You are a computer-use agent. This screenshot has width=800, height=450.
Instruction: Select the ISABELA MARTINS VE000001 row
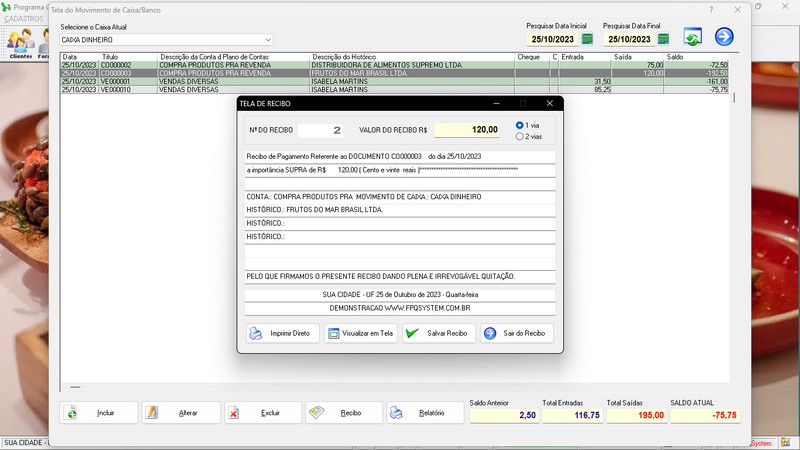(x=394, y=81)
